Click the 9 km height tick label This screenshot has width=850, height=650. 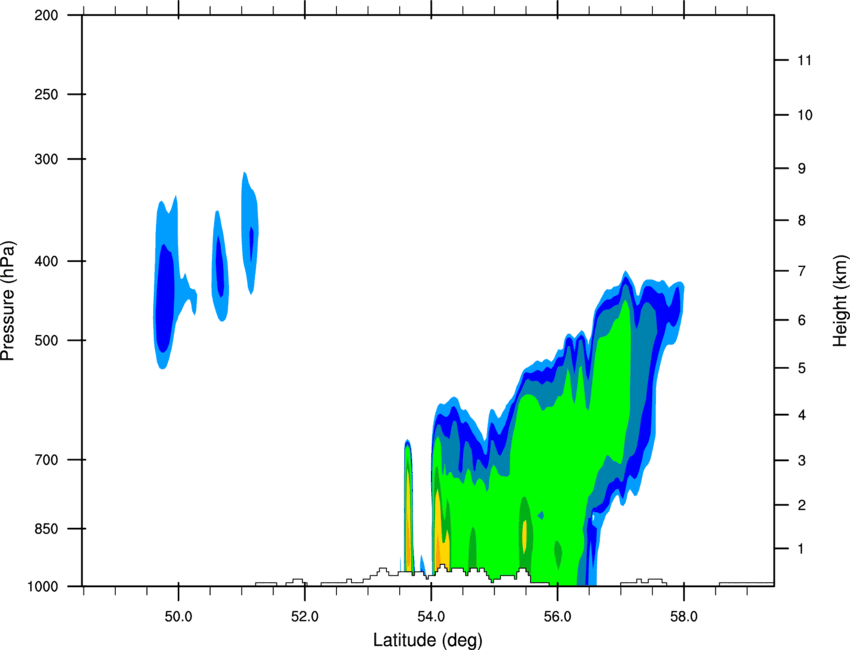(802, 169)
